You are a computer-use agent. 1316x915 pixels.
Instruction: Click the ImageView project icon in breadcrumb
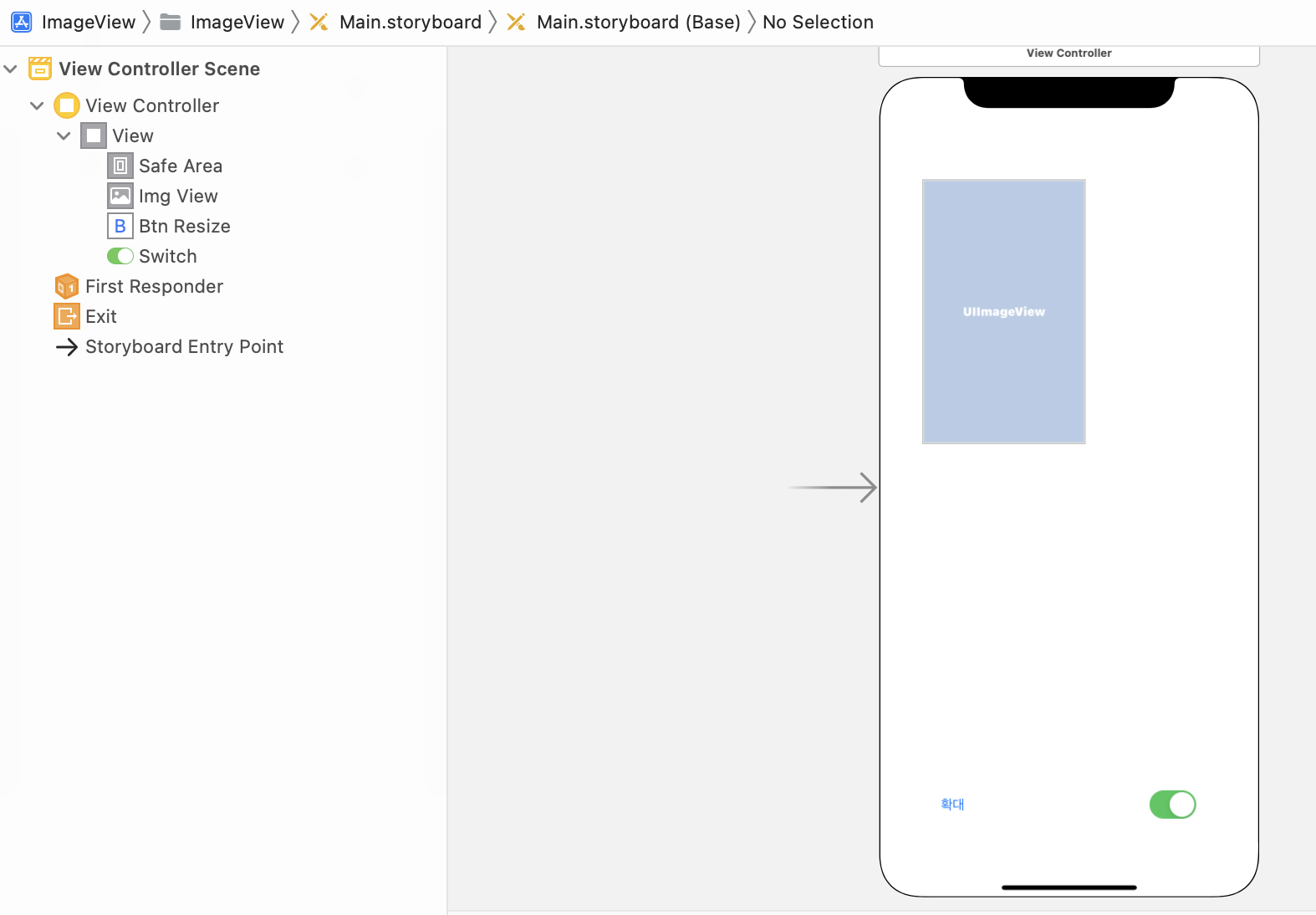pos(21,22)
